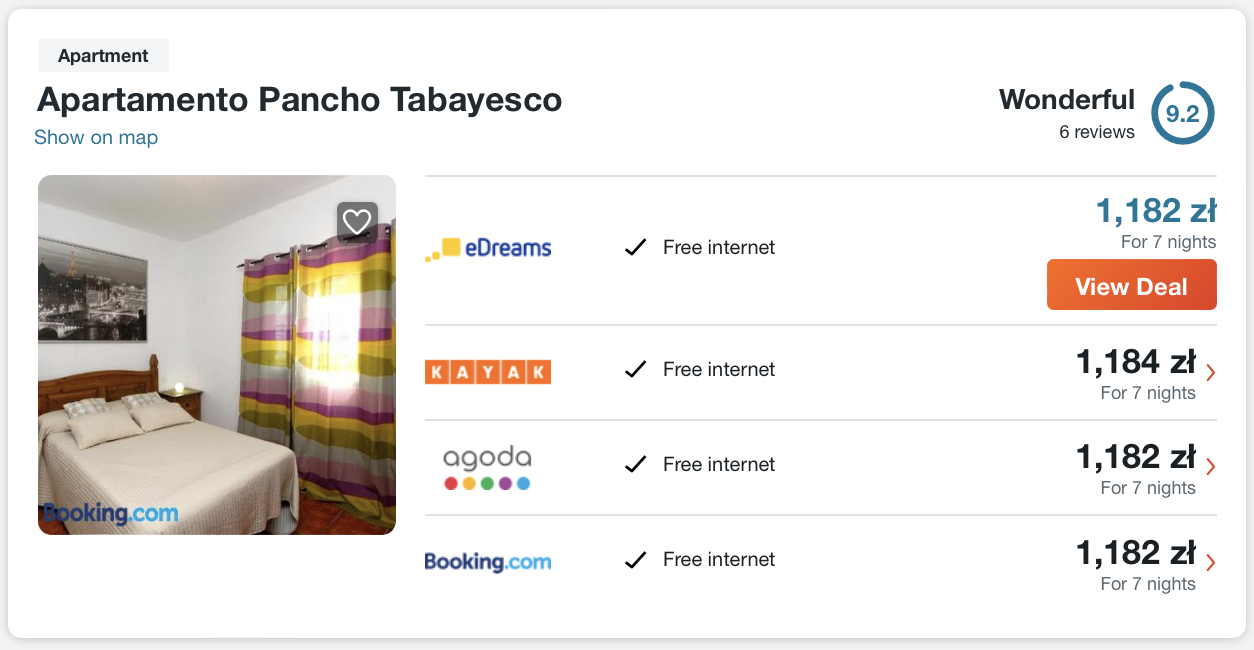Image resolution: width=1254 pixels, height=650 pixels.
Task: Click the Booking.com logo in deals list
Action: 488,561
